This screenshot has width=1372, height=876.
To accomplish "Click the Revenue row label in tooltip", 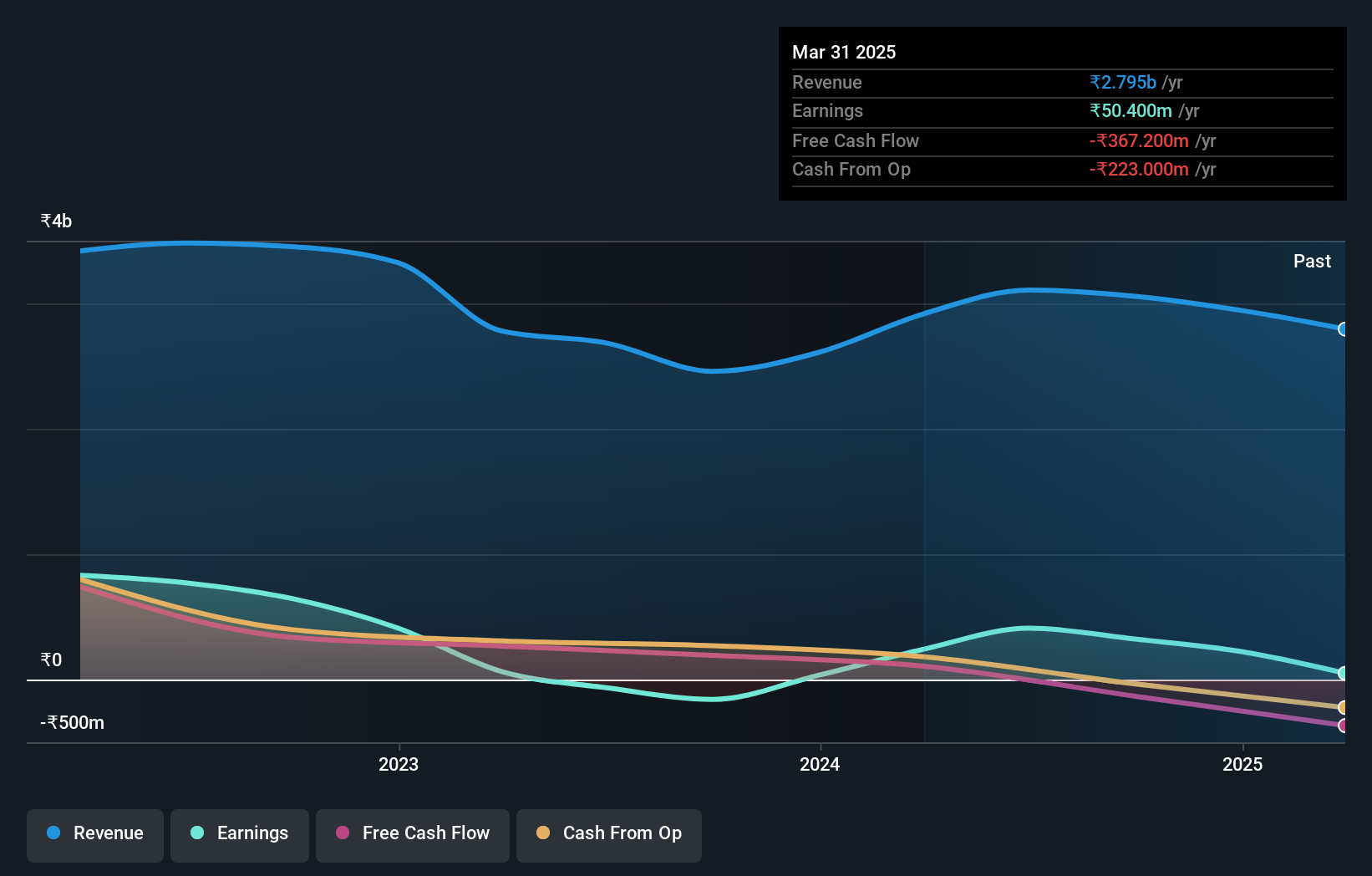I will tap(827, 82).
